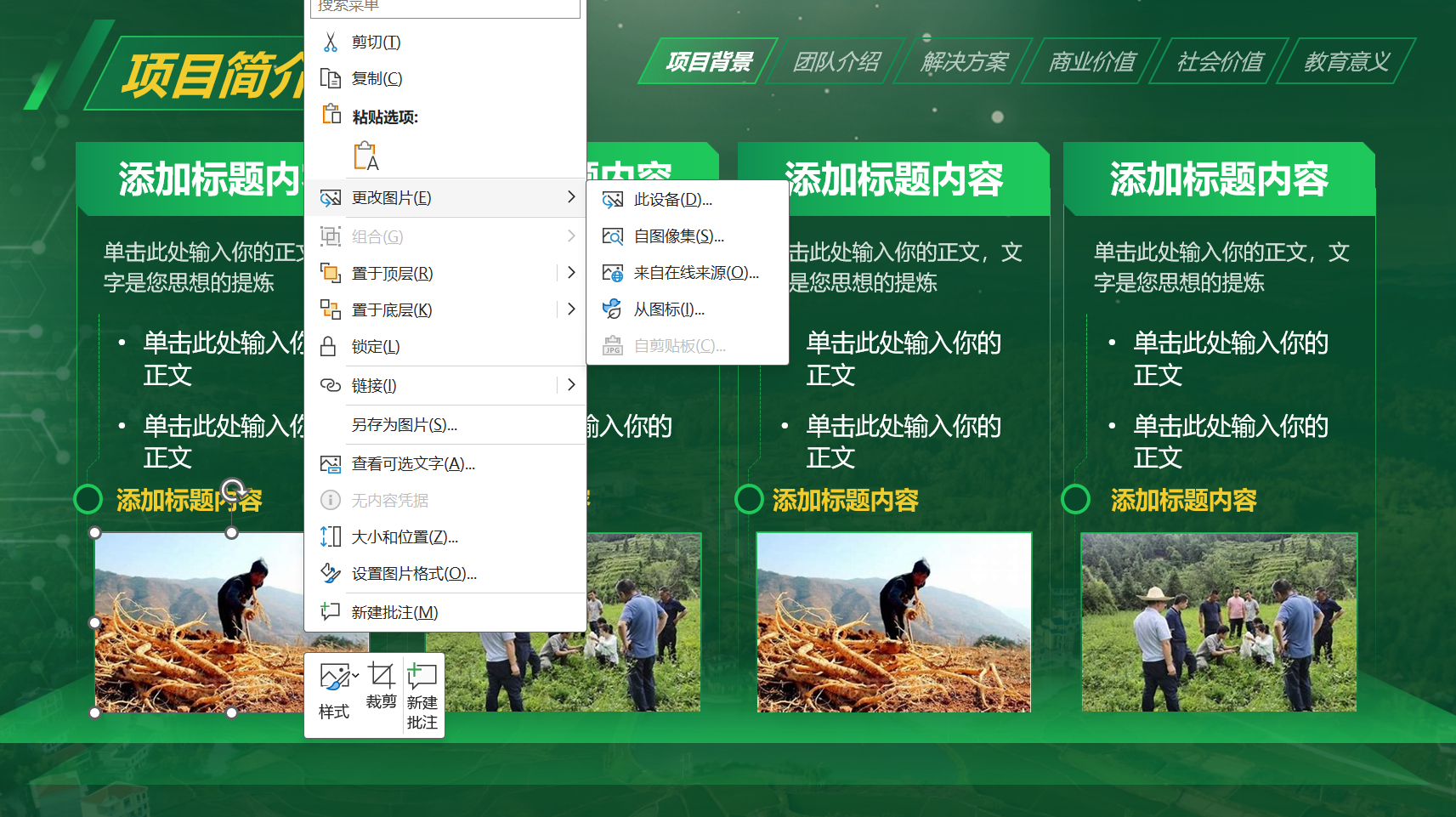Image resolution: width=1456 pixels, height=817 pixels.
Task: Expand the 置于顶层 submenu arrow
Action: point(571,272)
